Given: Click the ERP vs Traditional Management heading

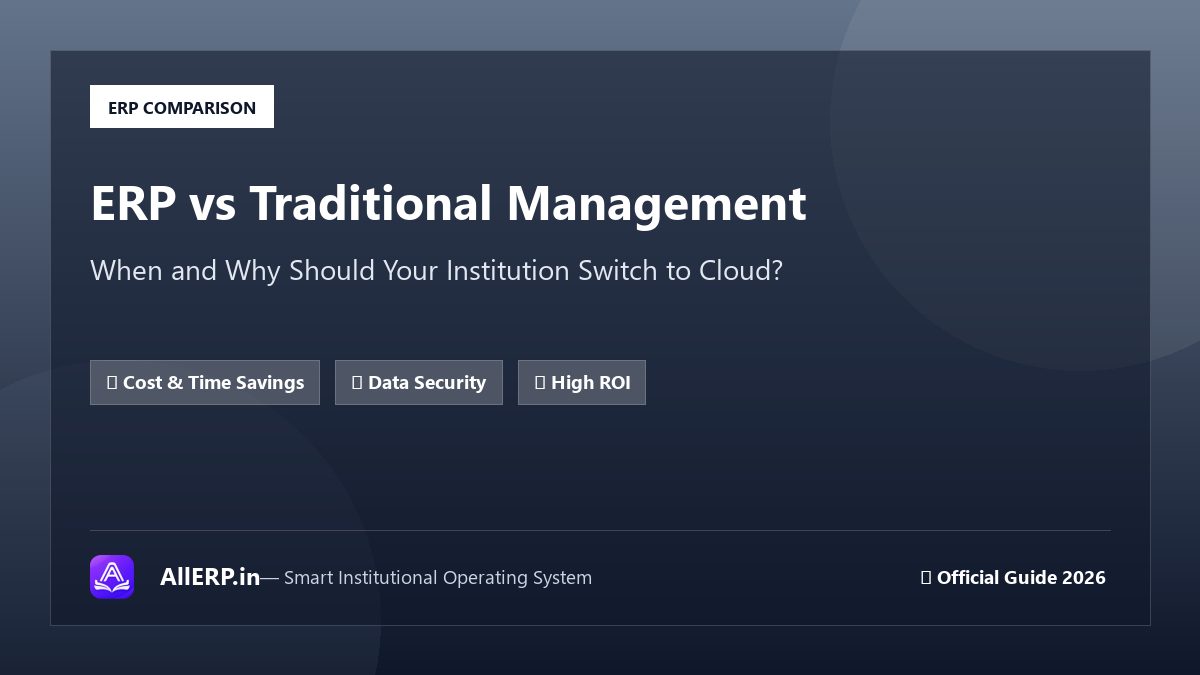Looking at the screenshot, I should (x=448, y=203).
